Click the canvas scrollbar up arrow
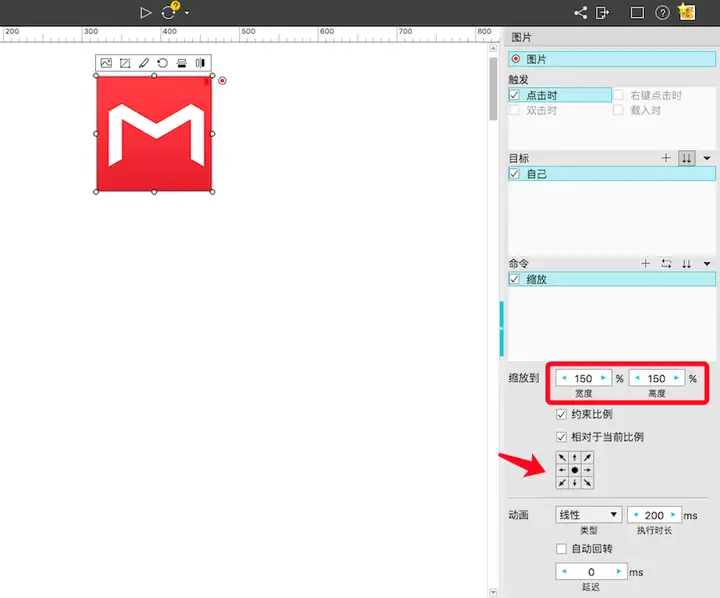The image size is (720, 598). [493, 48]
